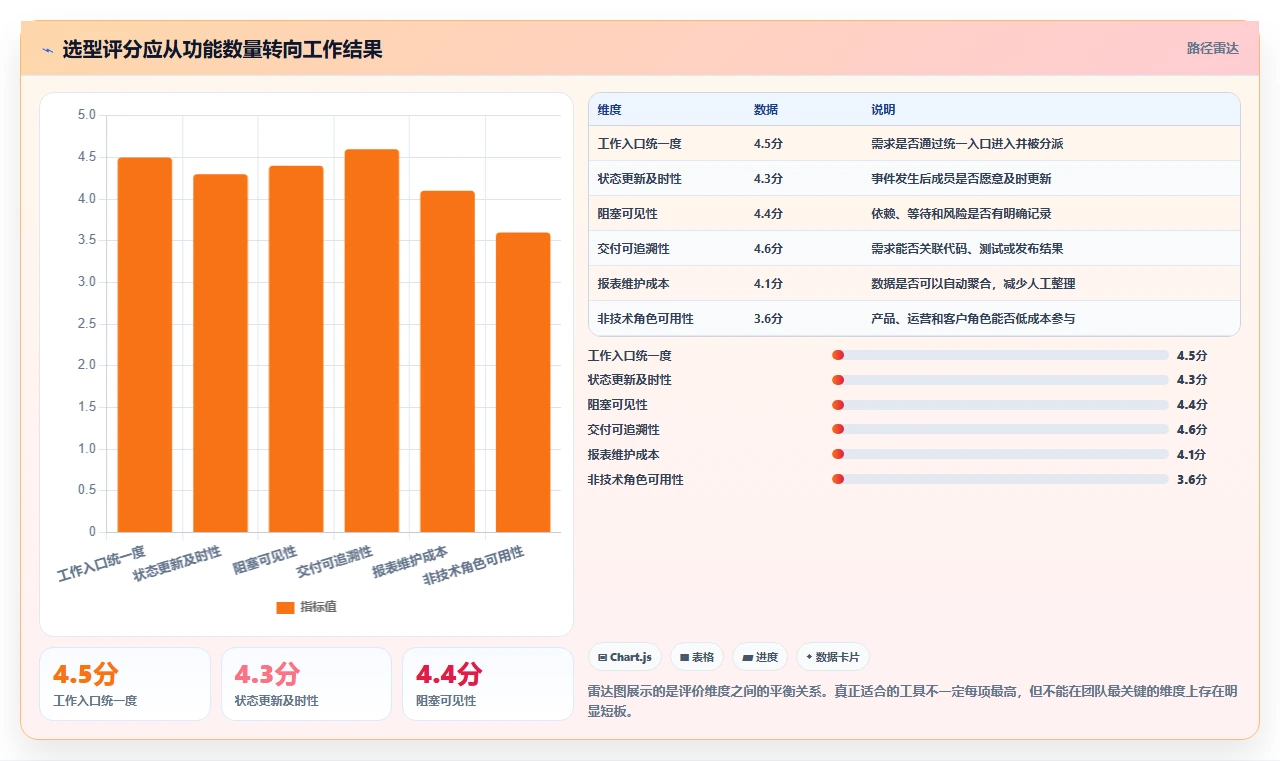Click table value 3.6分

[x=768, y=319]
